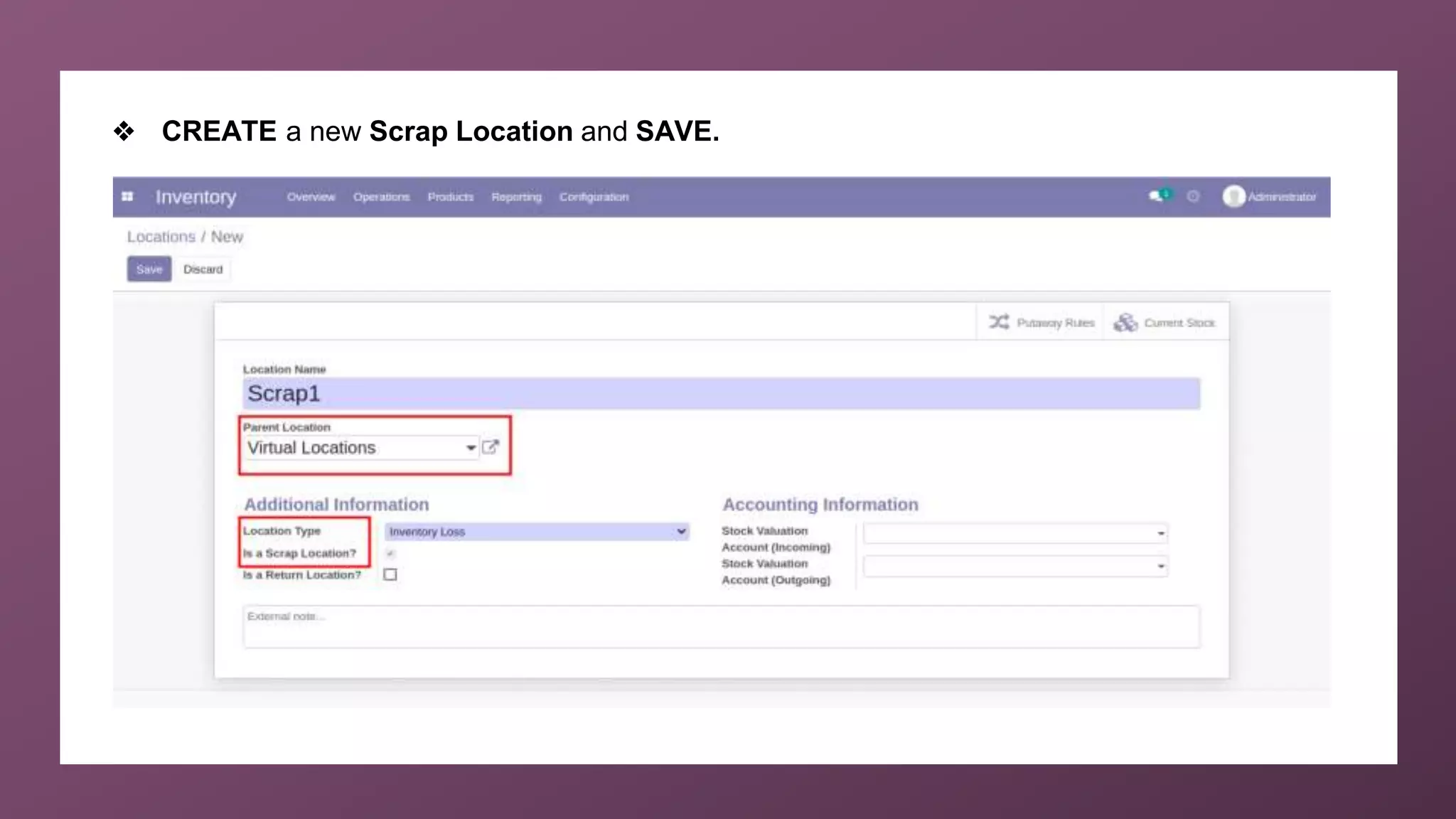Click the External note text area
The height and width of the screenshot is (819, 1456).
pos(721,626)
